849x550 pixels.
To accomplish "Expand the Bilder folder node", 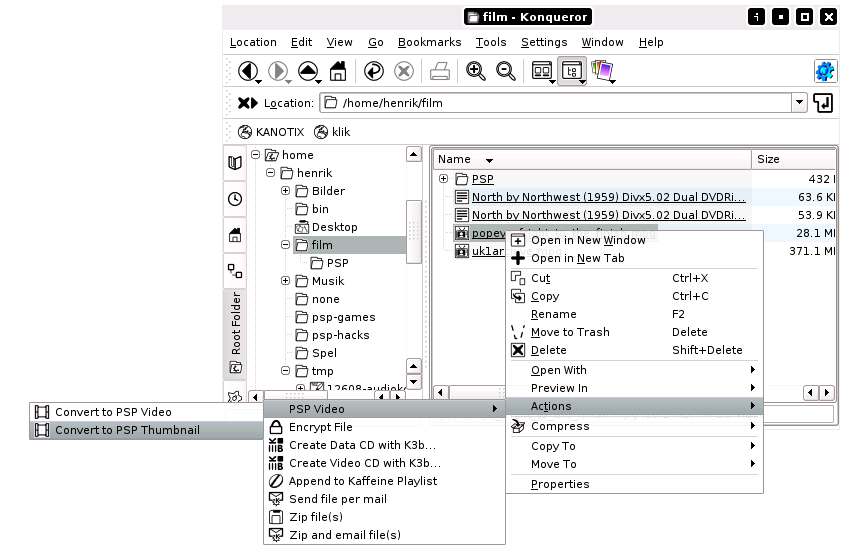I will click(x=285, y=191).
